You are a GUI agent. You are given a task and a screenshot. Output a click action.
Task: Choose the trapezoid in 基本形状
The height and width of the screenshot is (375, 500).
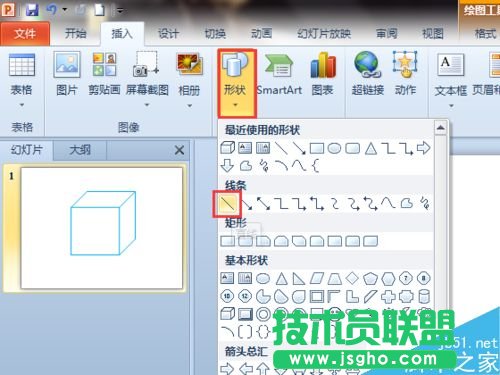point(334,278)
